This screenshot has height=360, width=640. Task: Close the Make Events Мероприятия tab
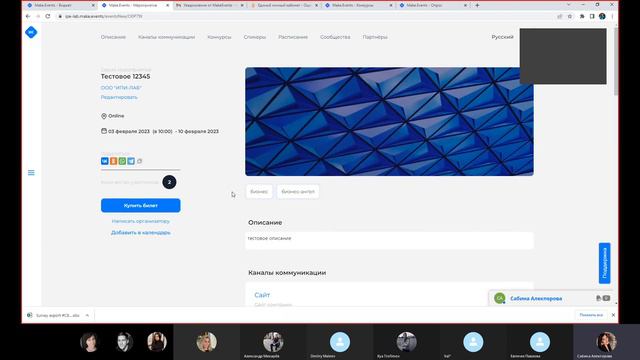[x=167, y=5]
